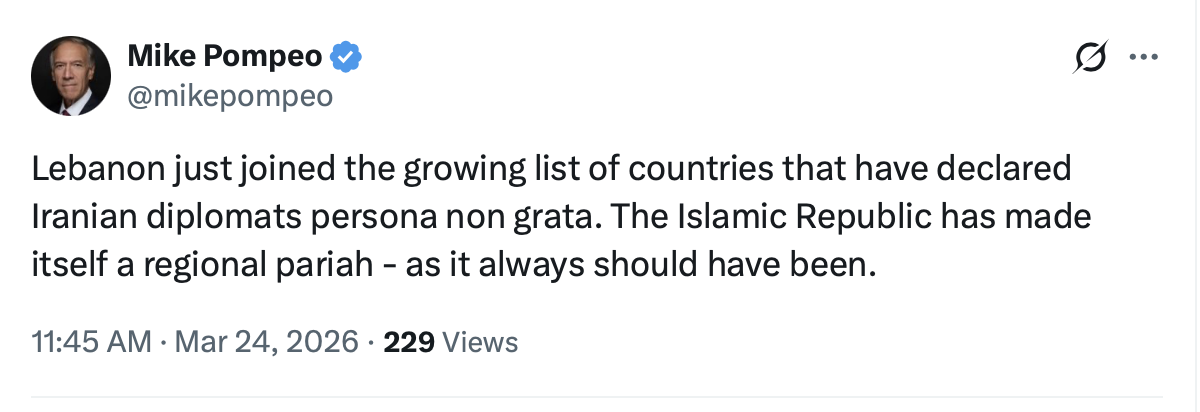Click the blue verified checkmark badge
1200x412 pixels.
[346, 58]
